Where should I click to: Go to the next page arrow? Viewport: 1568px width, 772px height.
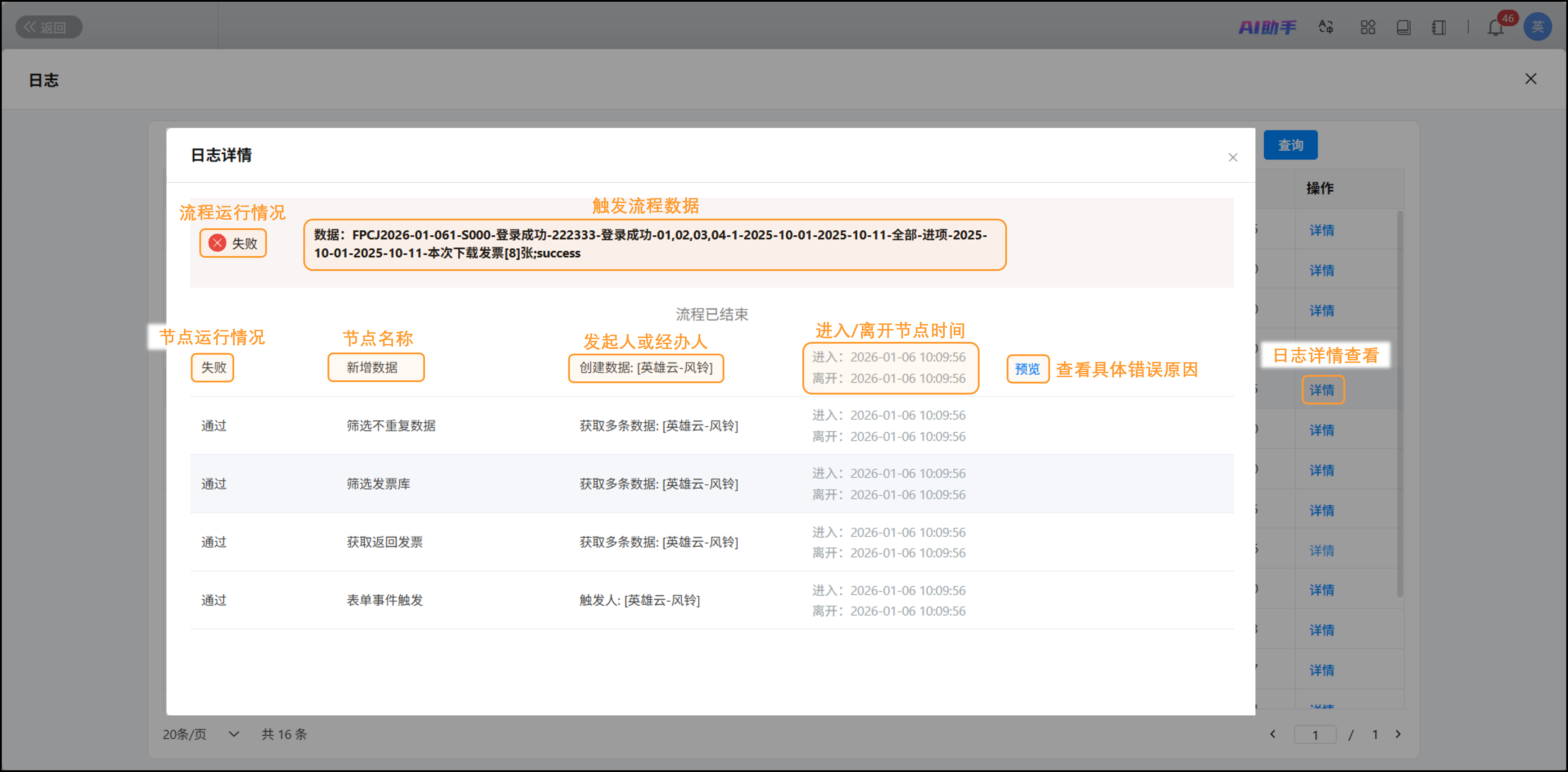(x=1398, y=734)
